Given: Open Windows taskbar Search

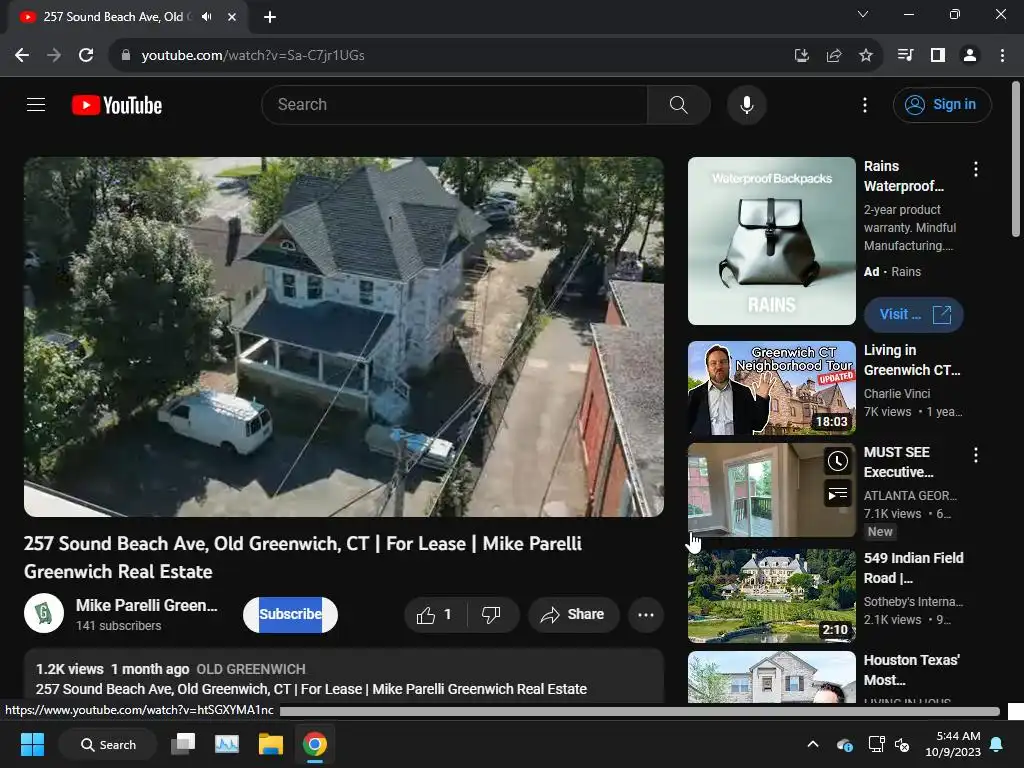Looking at the screenshot, I should (x=108, y=744).
